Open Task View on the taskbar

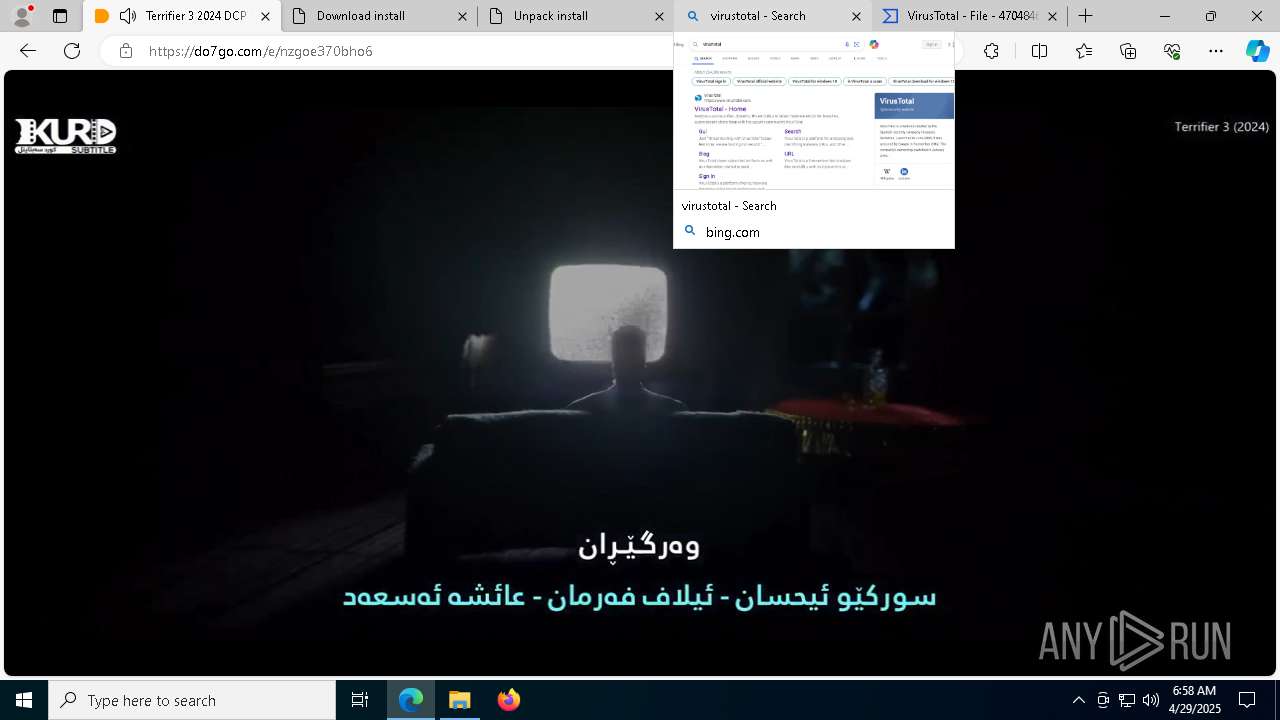pos(360,700)
